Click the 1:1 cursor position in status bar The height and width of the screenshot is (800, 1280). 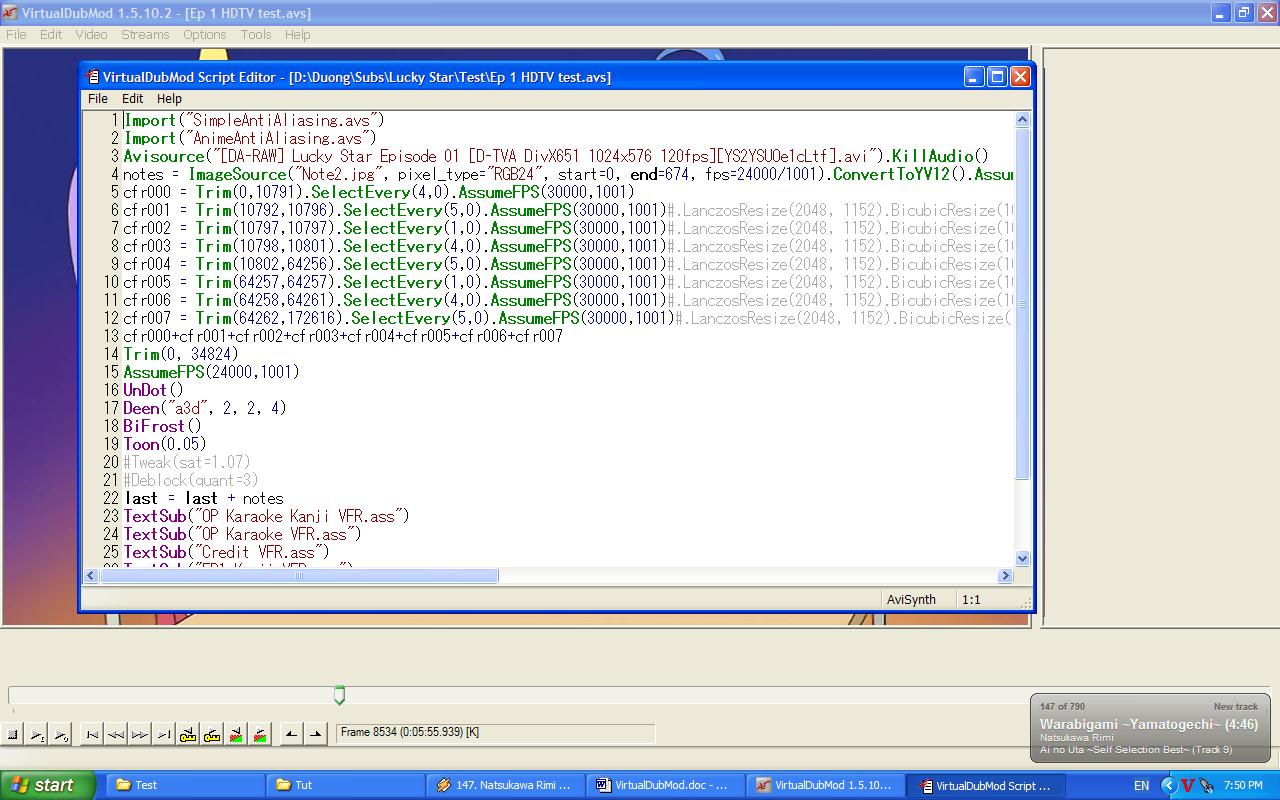[x=971, y=600]
